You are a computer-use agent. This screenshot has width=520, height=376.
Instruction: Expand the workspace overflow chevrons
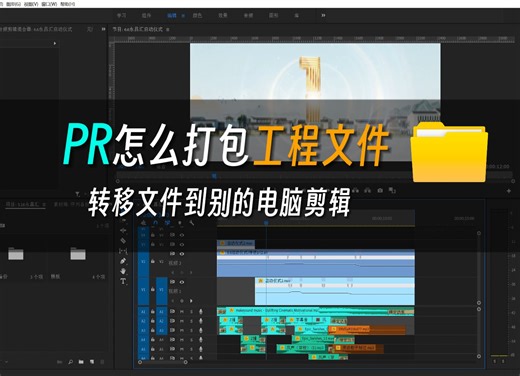(x=323, y=15)
